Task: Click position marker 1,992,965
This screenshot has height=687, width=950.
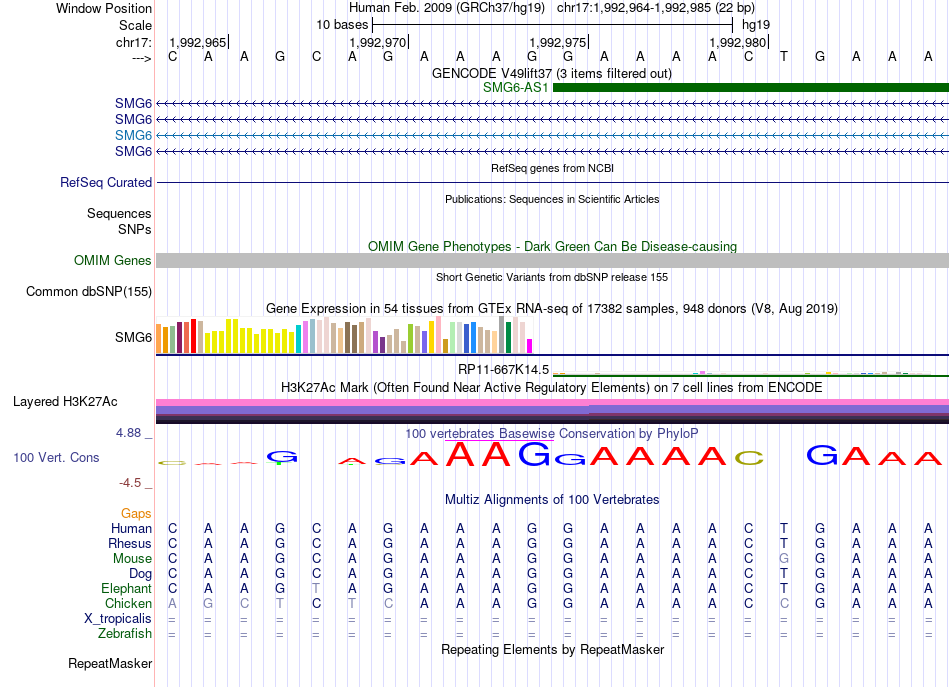Action: (198, 42)
